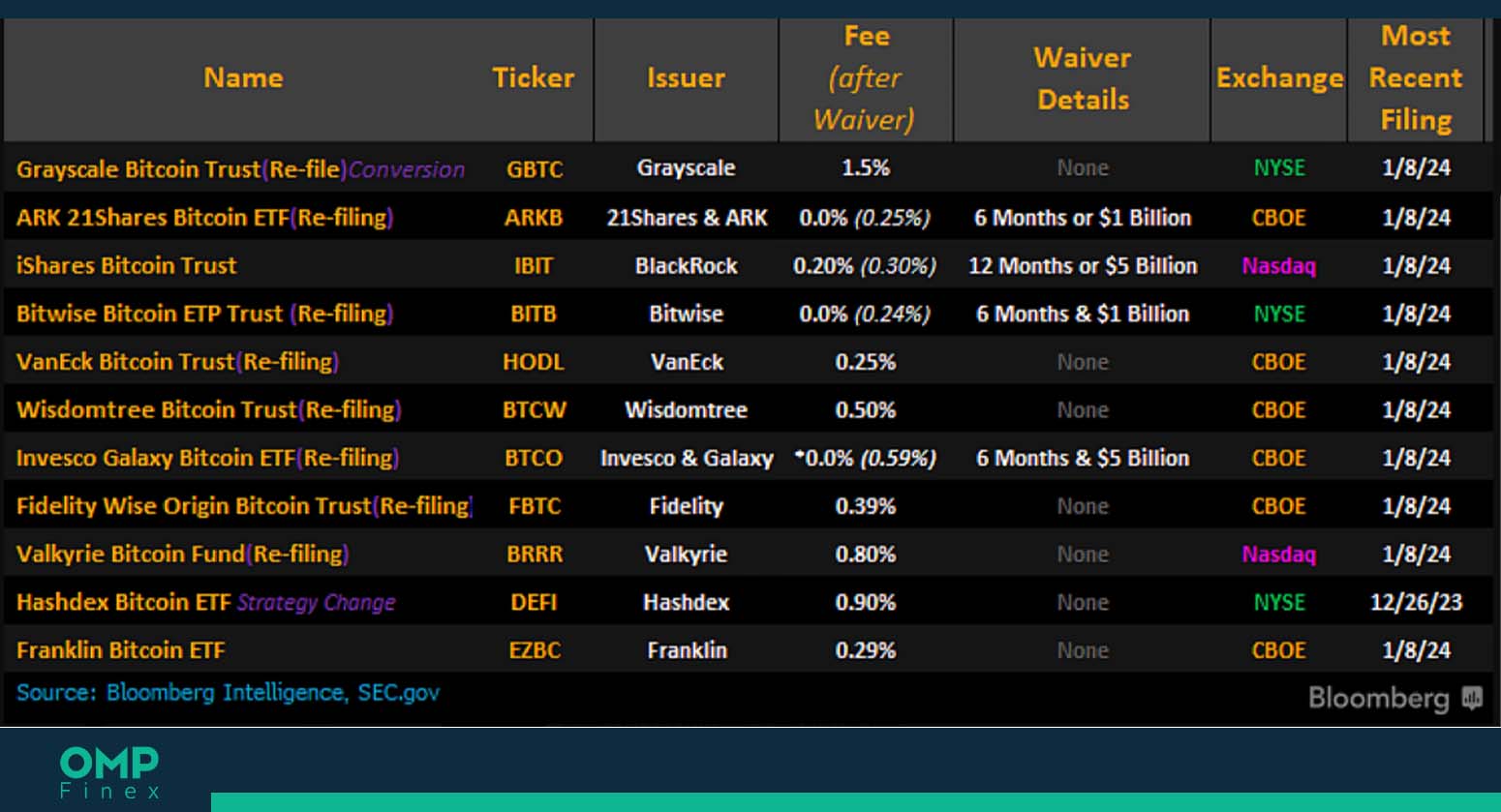Click the 0.0% (0.59%) fee value

865,458
